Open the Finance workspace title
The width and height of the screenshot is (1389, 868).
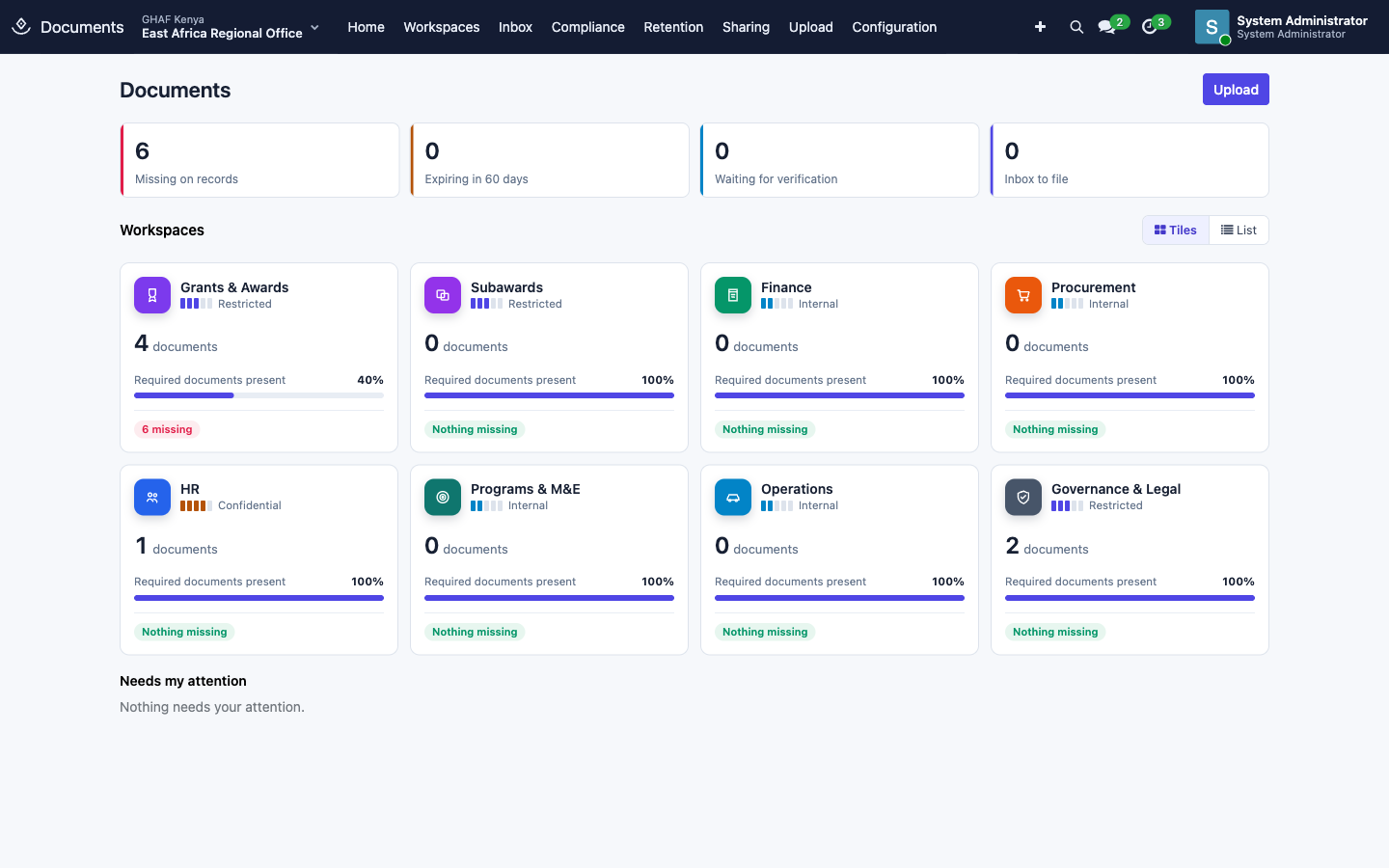(x=786, y=287)
